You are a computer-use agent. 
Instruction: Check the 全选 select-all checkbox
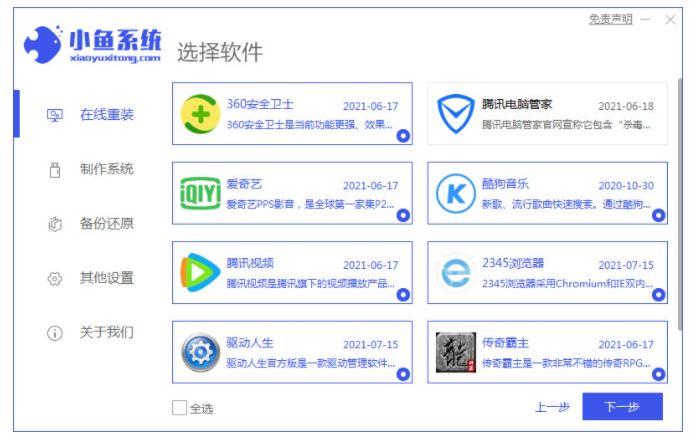179,408
